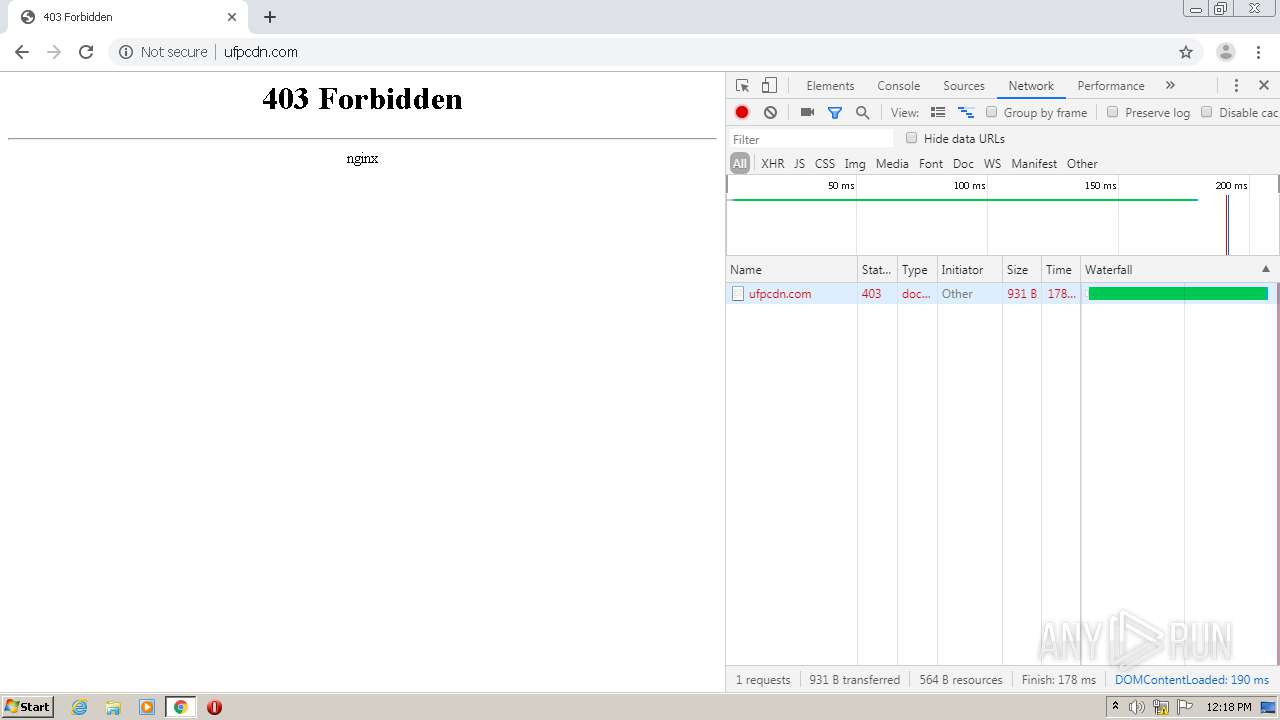The image size is (1280, 720).
Task: Filter requests by Img
Action: 855,164
